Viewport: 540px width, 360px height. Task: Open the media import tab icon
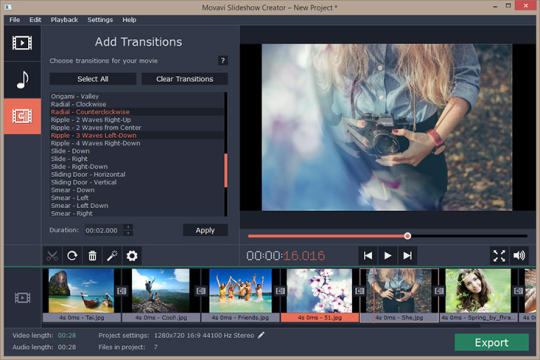coord(22,43)
